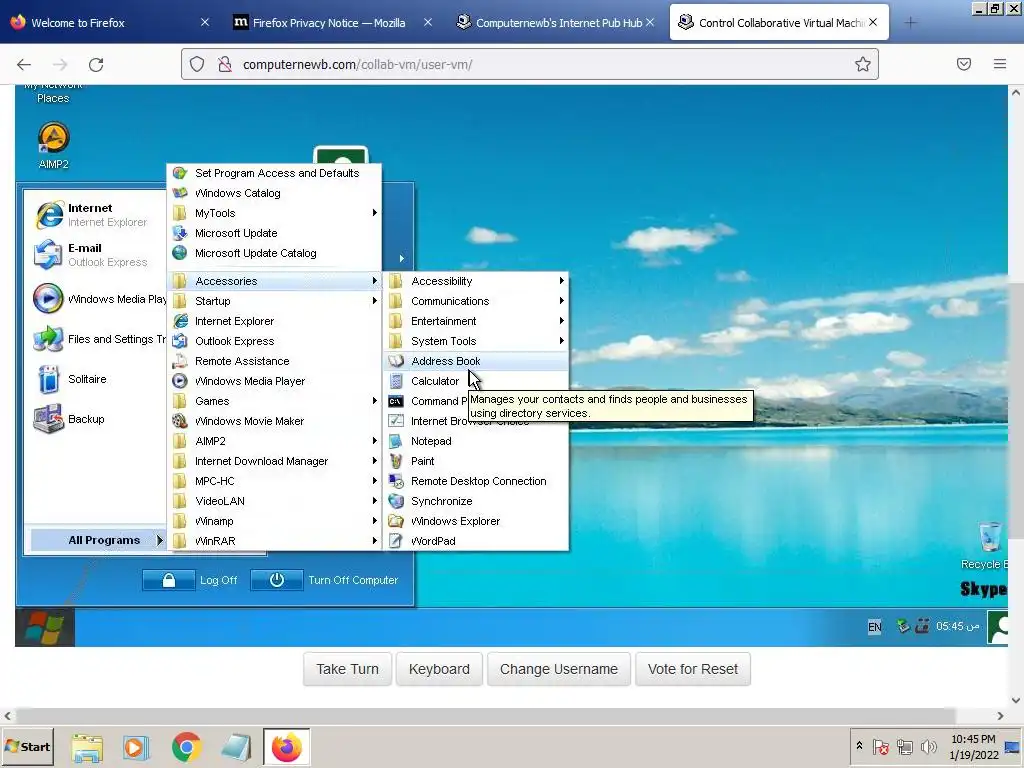The height and width of the screenshot is (768, 1024).
Task: Open Notepad from Accessories submenu
Action: [x=476, y=441]
